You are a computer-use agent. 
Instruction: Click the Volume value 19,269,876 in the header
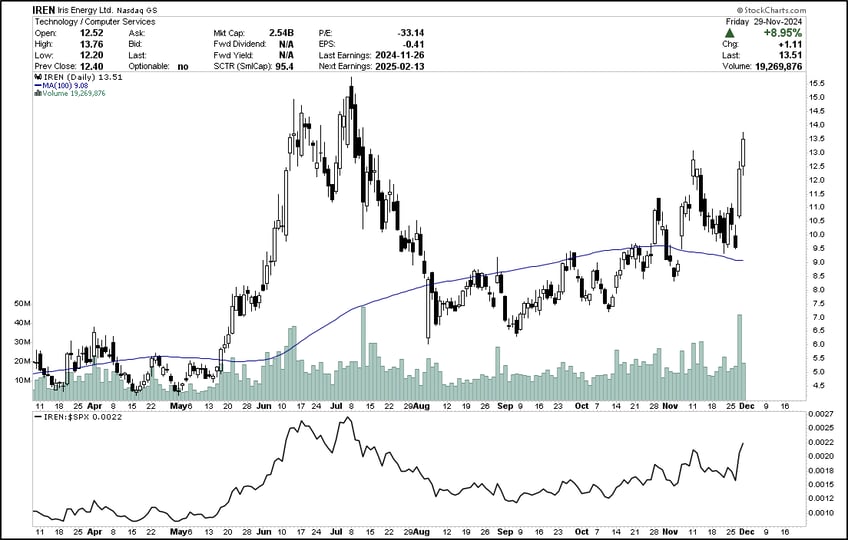pos(778,66)
